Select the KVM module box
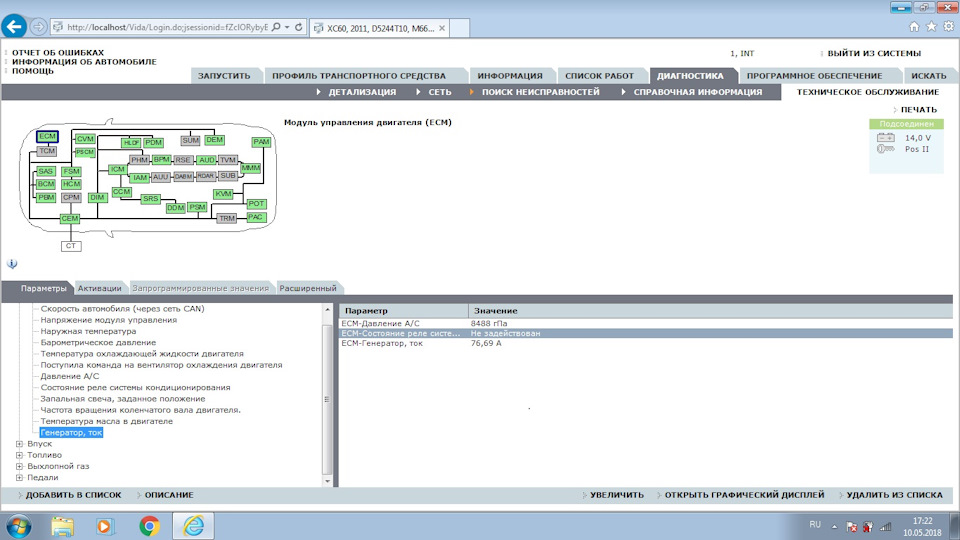 point(223,193)
